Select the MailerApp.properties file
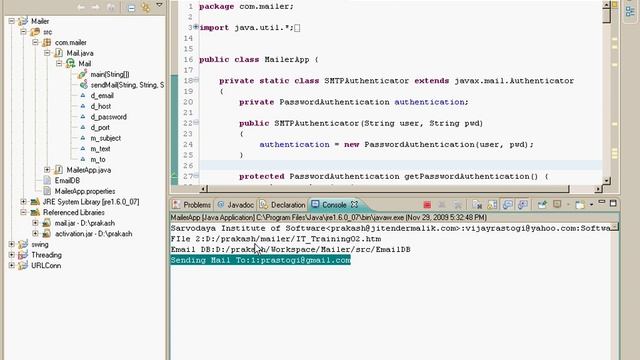The image size is (640, 360). (x=85, y=191)
